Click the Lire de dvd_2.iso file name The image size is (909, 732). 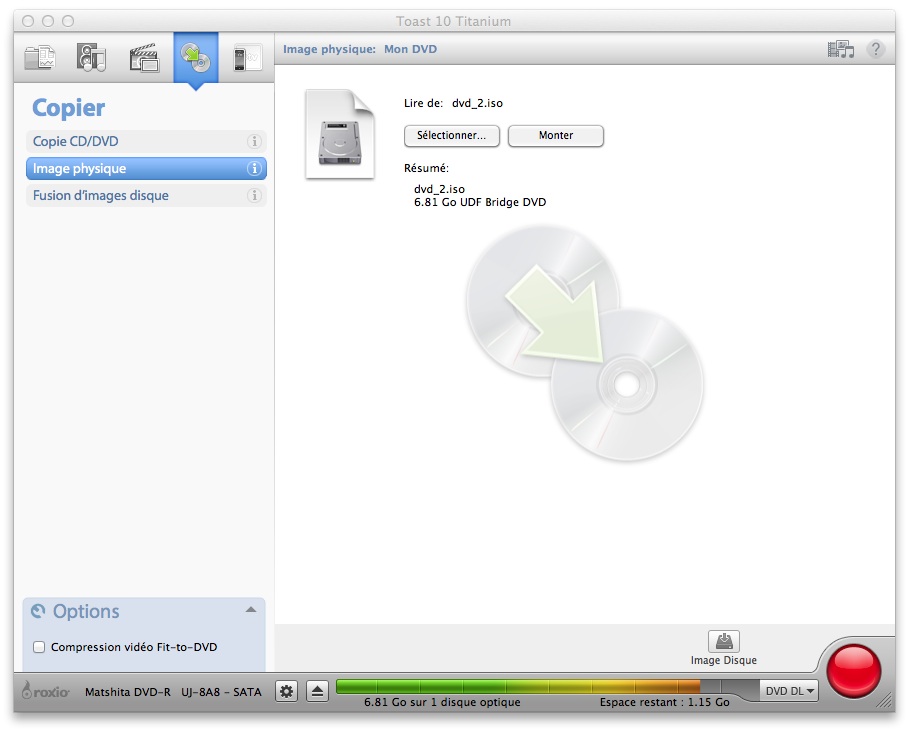[x=477, y=103]
